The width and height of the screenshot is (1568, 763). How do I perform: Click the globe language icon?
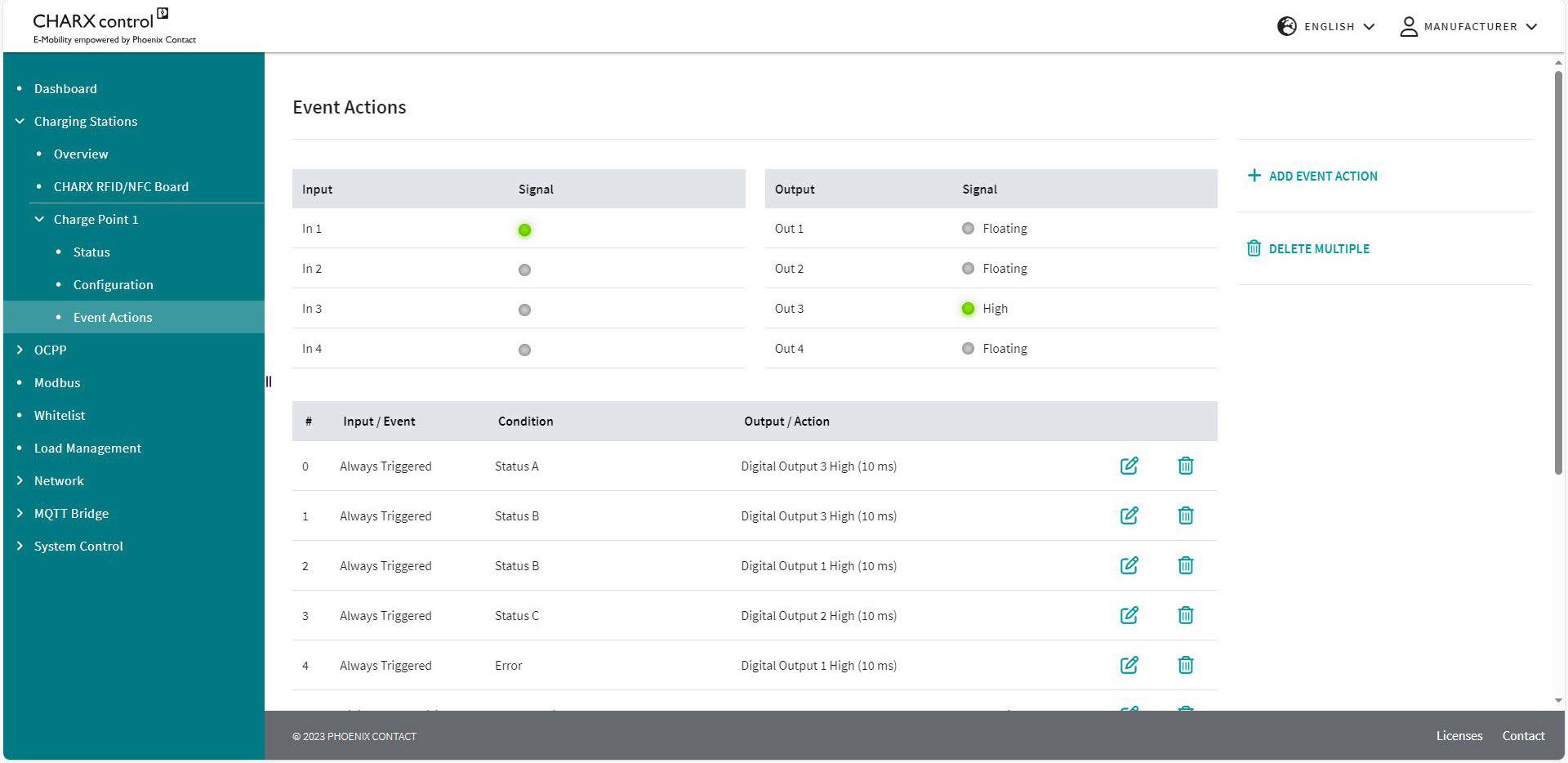[1287, 26]
